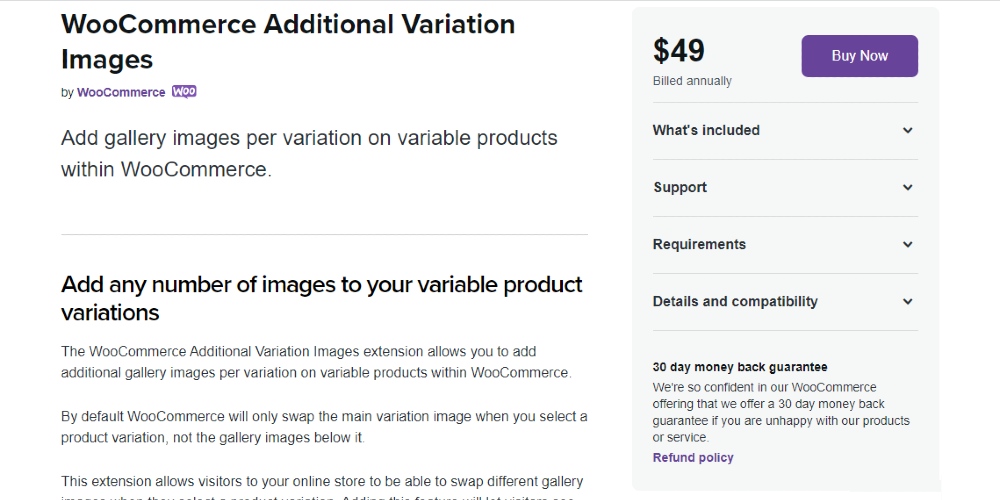Open the WooCommerce author link
Image resolution: width=1000 pixels, height=500 pixels.
[121, 92]
